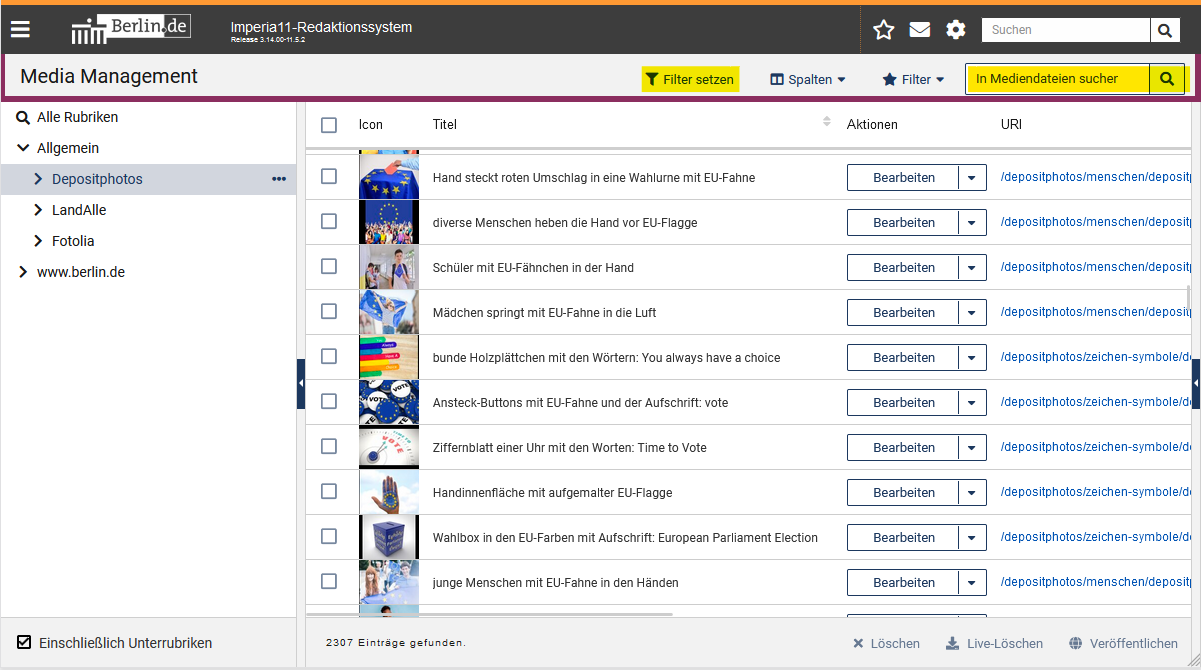Select the Fotolia rubric
Screen dimensions: 1201x670
coord(73,241)
